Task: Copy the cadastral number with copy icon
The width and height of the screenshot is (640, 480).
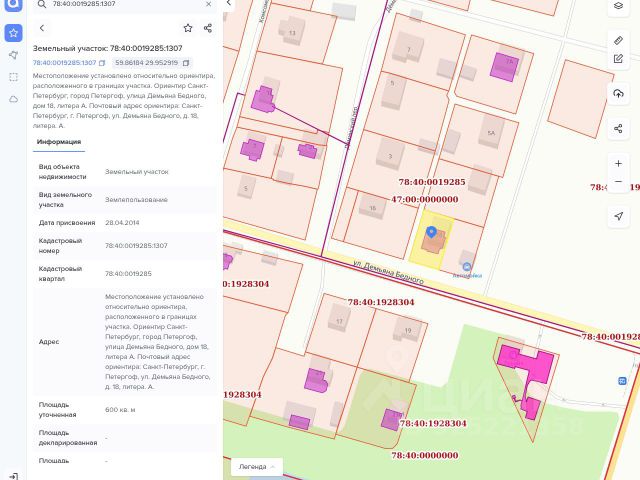Action: pos(102,63)
